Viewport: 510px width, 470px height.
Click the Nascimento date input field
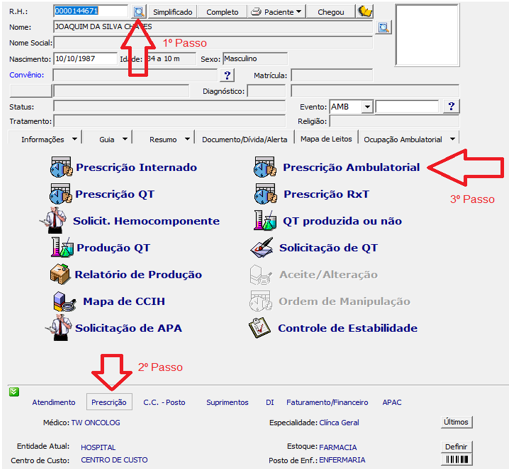pos(85,59)
